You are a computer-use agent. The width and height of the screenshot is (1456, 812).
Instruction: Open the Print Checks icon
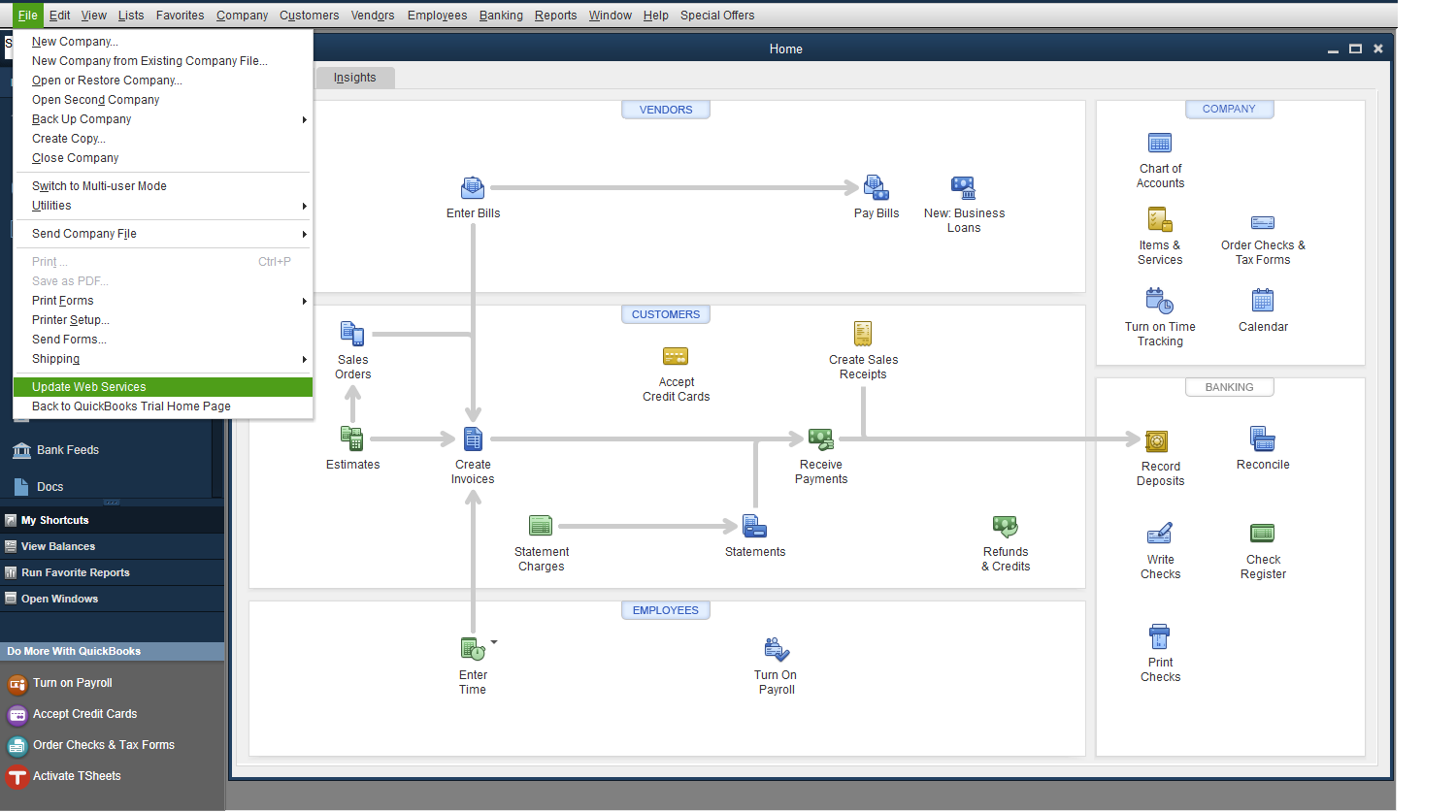pos(1160,636)
